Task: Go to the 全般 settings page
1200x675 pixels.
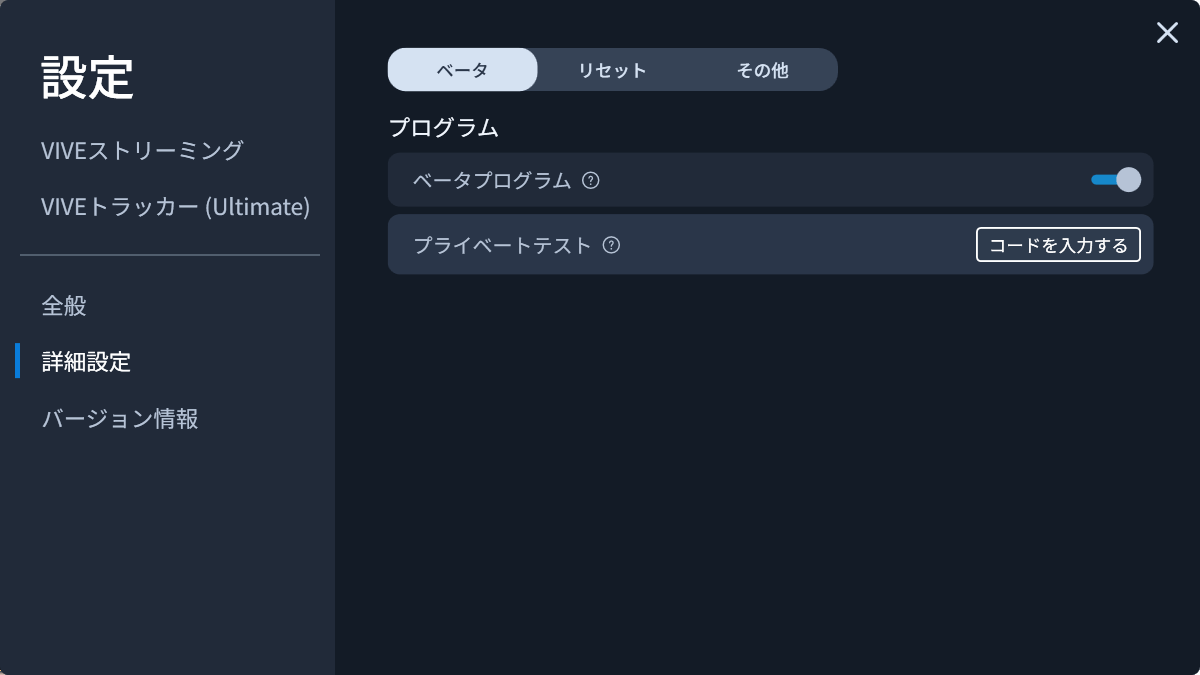Action: [x=64, y=306]
